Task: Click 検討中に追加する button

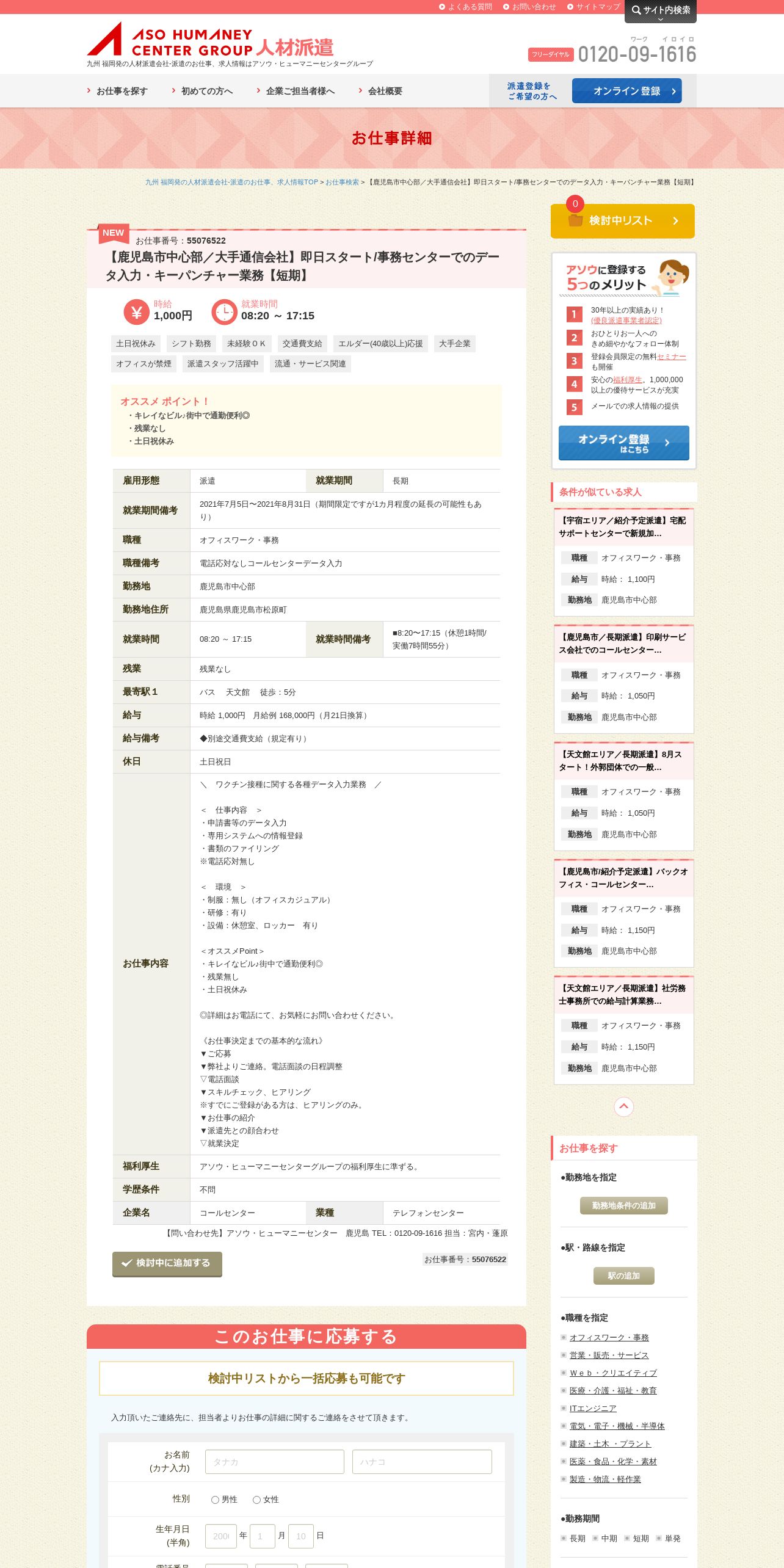Action: click(167, 1263)
